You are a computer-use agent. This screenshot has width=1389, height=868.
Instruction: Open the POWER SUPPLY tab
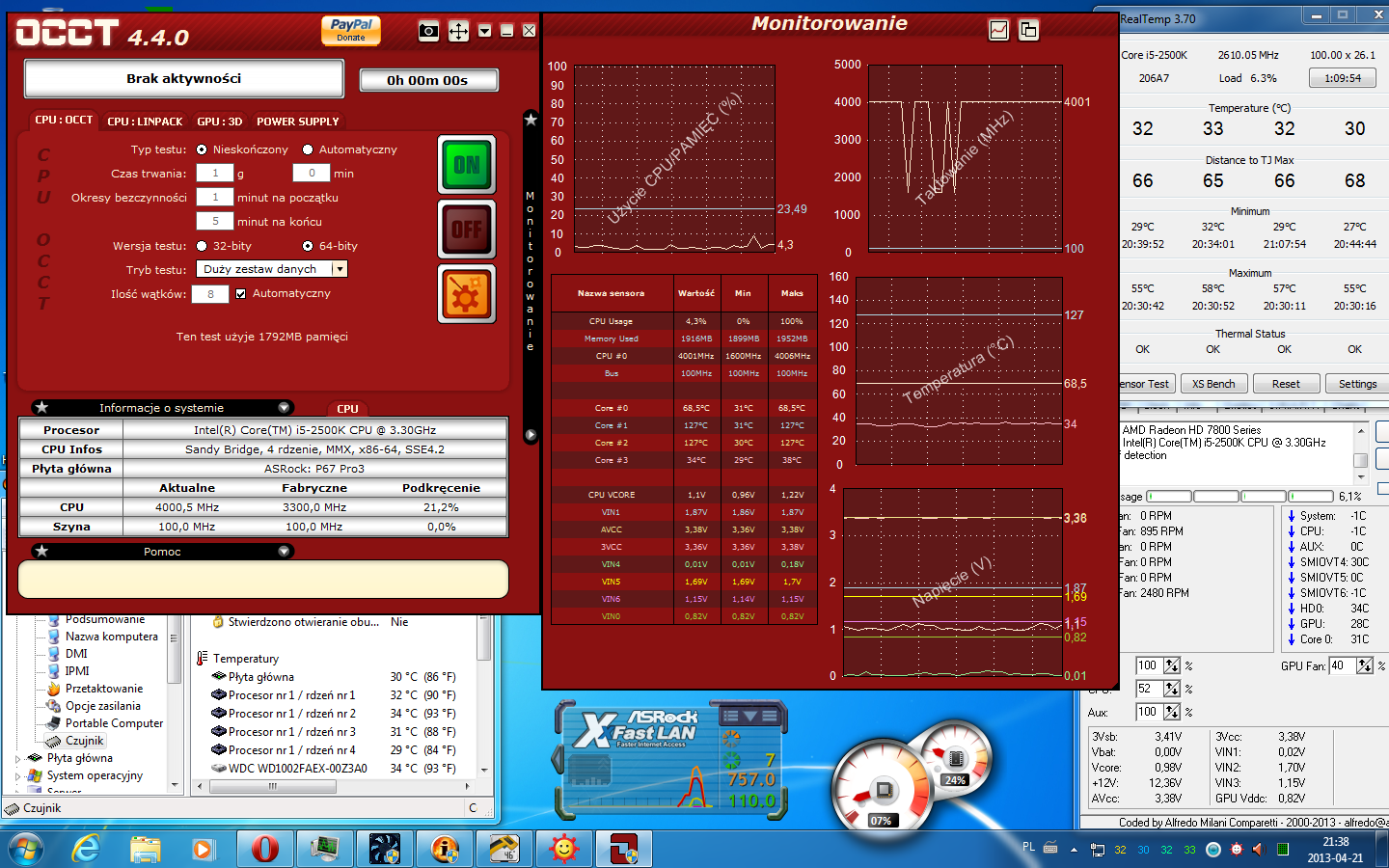point(298,122)
